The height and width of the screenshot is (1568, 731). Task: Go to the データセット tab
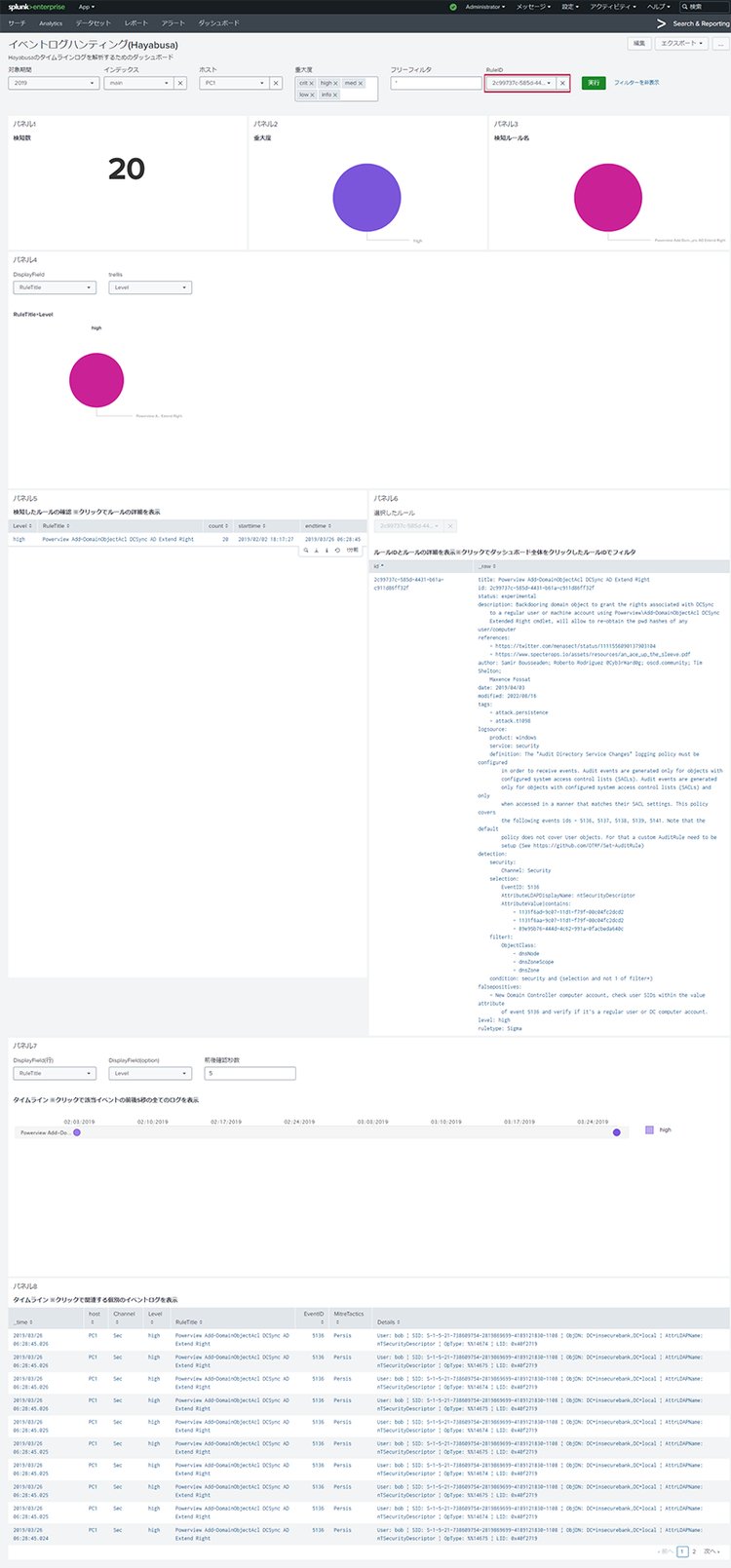[94, 22]
